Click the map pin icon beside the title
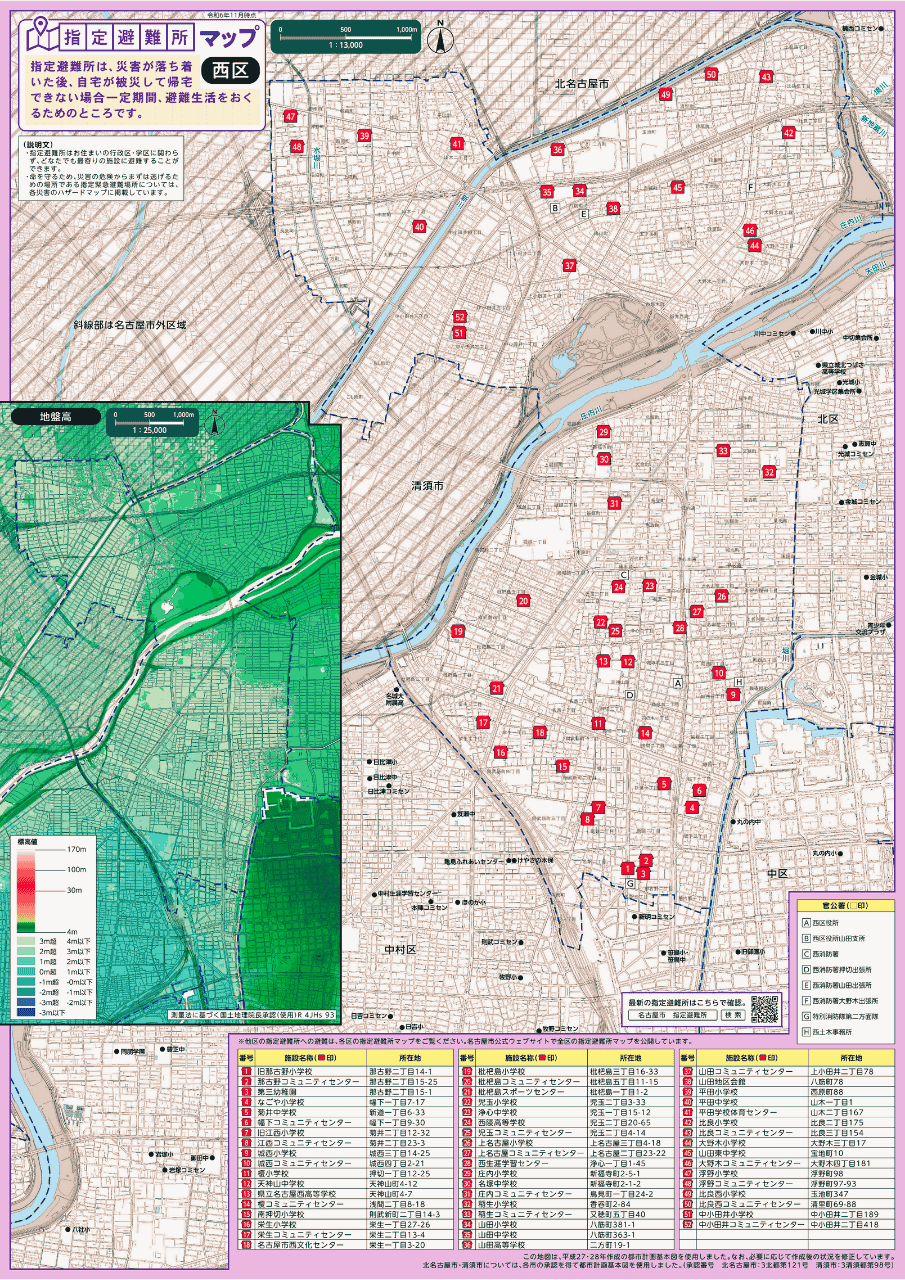 point(42,37)
